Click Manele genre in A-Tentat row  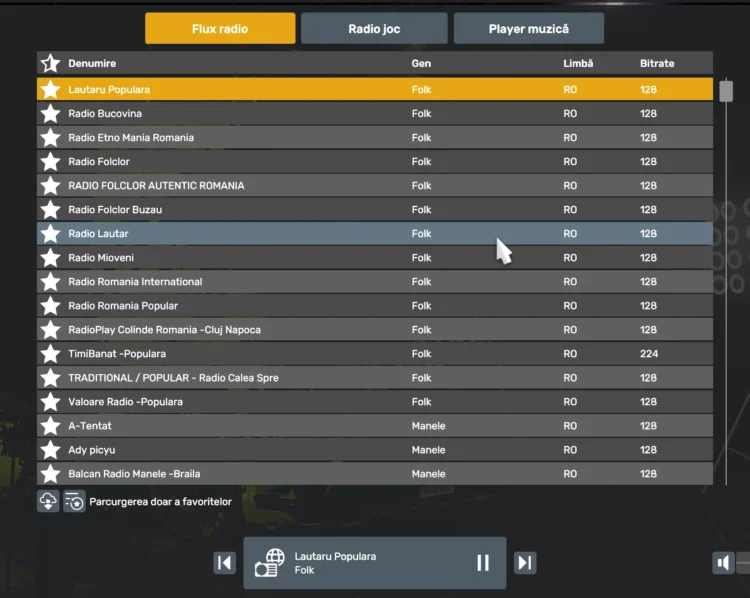pyautogui.click(x=428, y=425)
